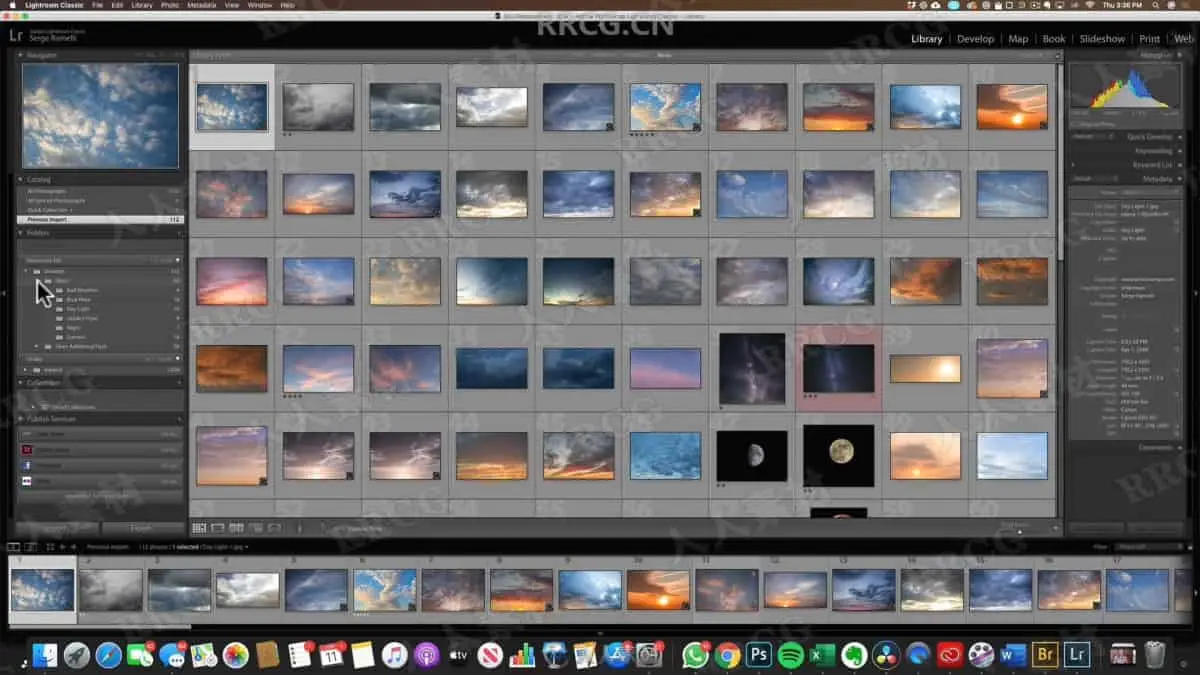Screen dimensions: 1200x675
Task: Expand the Quick Develop panel
Action: (x=1149, y=137)
